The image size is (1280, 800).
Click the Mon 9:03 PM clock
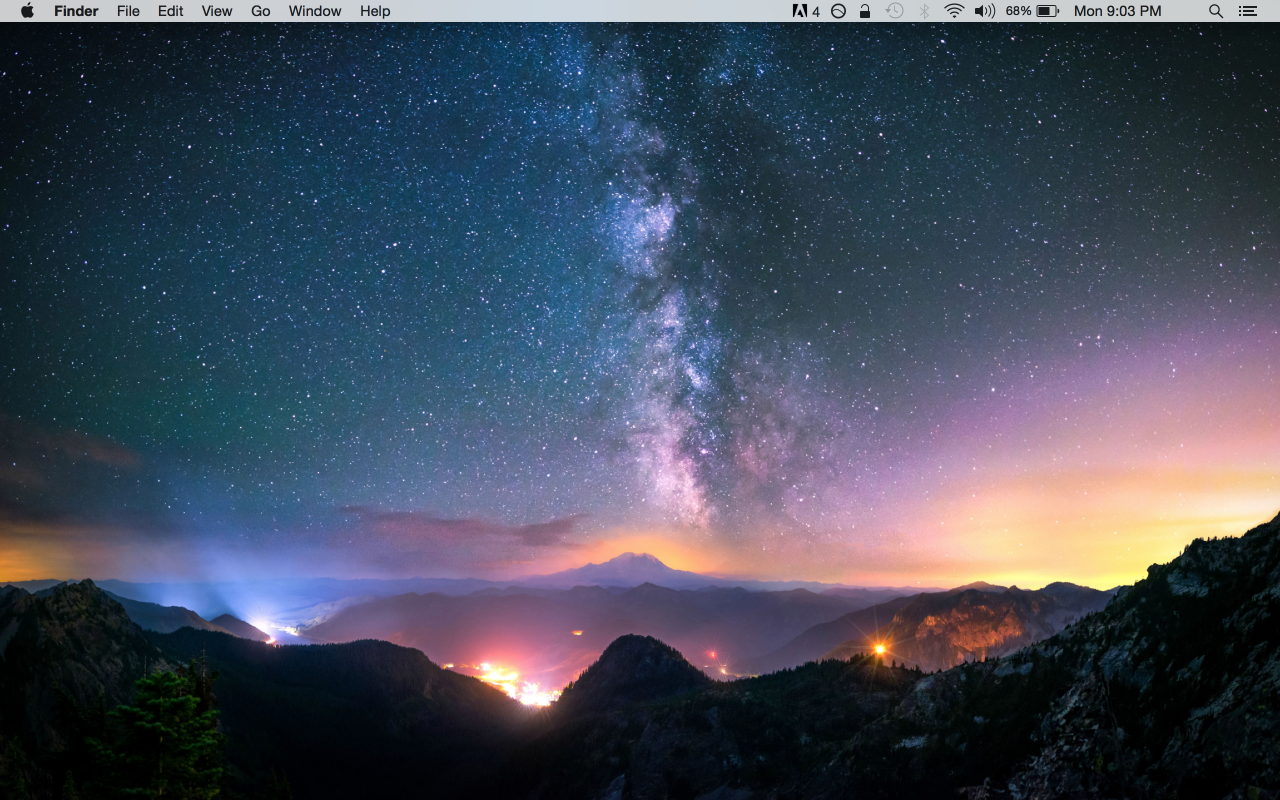click(1117, 11)
